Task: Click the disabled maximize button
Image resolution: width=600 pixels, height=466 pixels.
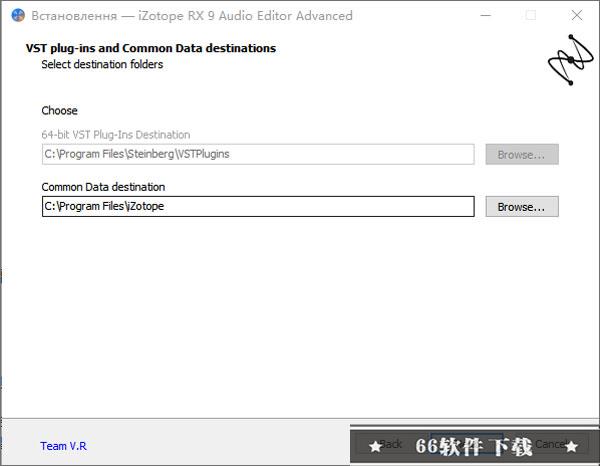Action: (x=530, y=15)
